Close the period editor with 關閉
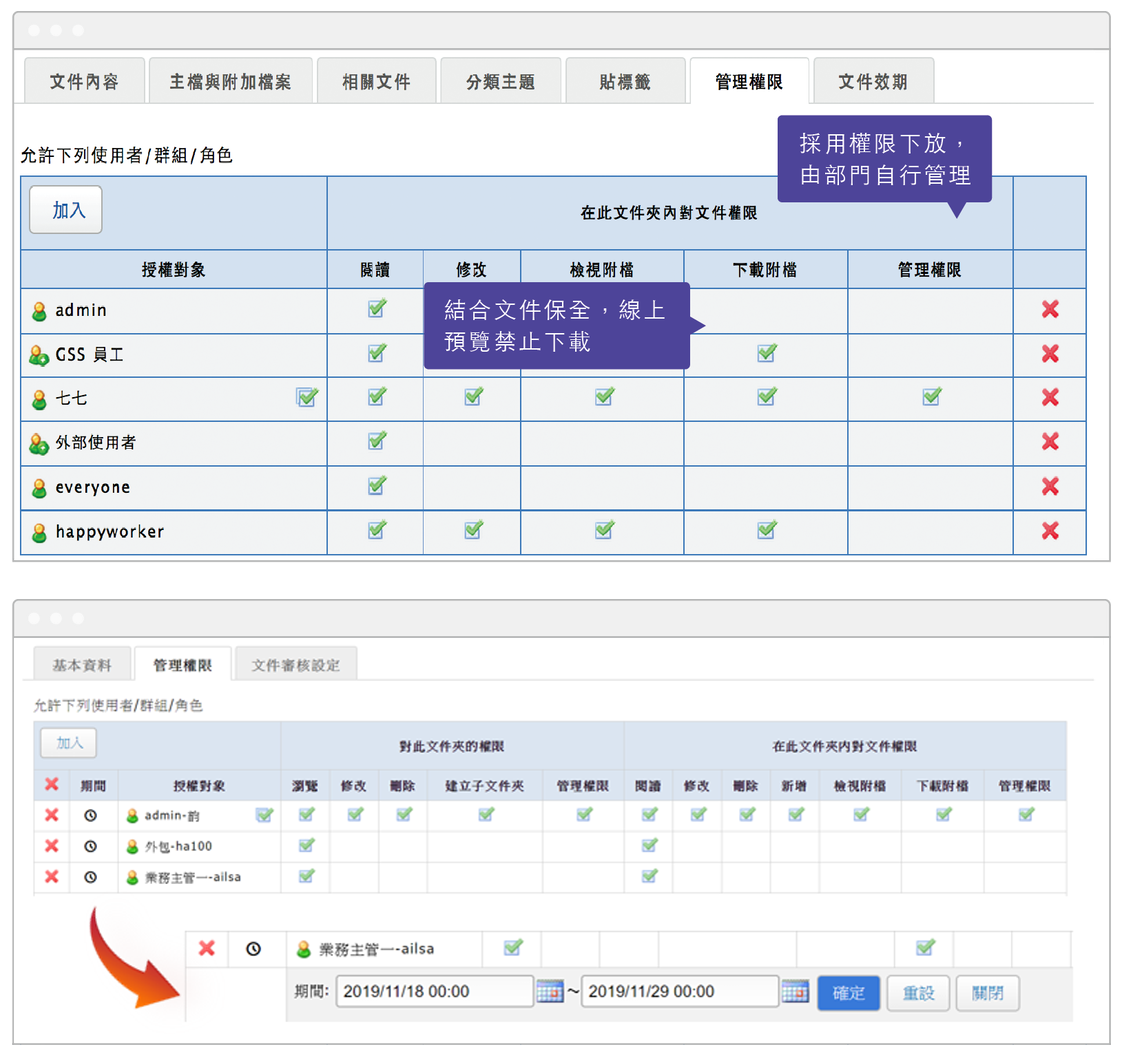Viewport: 1123px width, 1062px height. point(988,993)
